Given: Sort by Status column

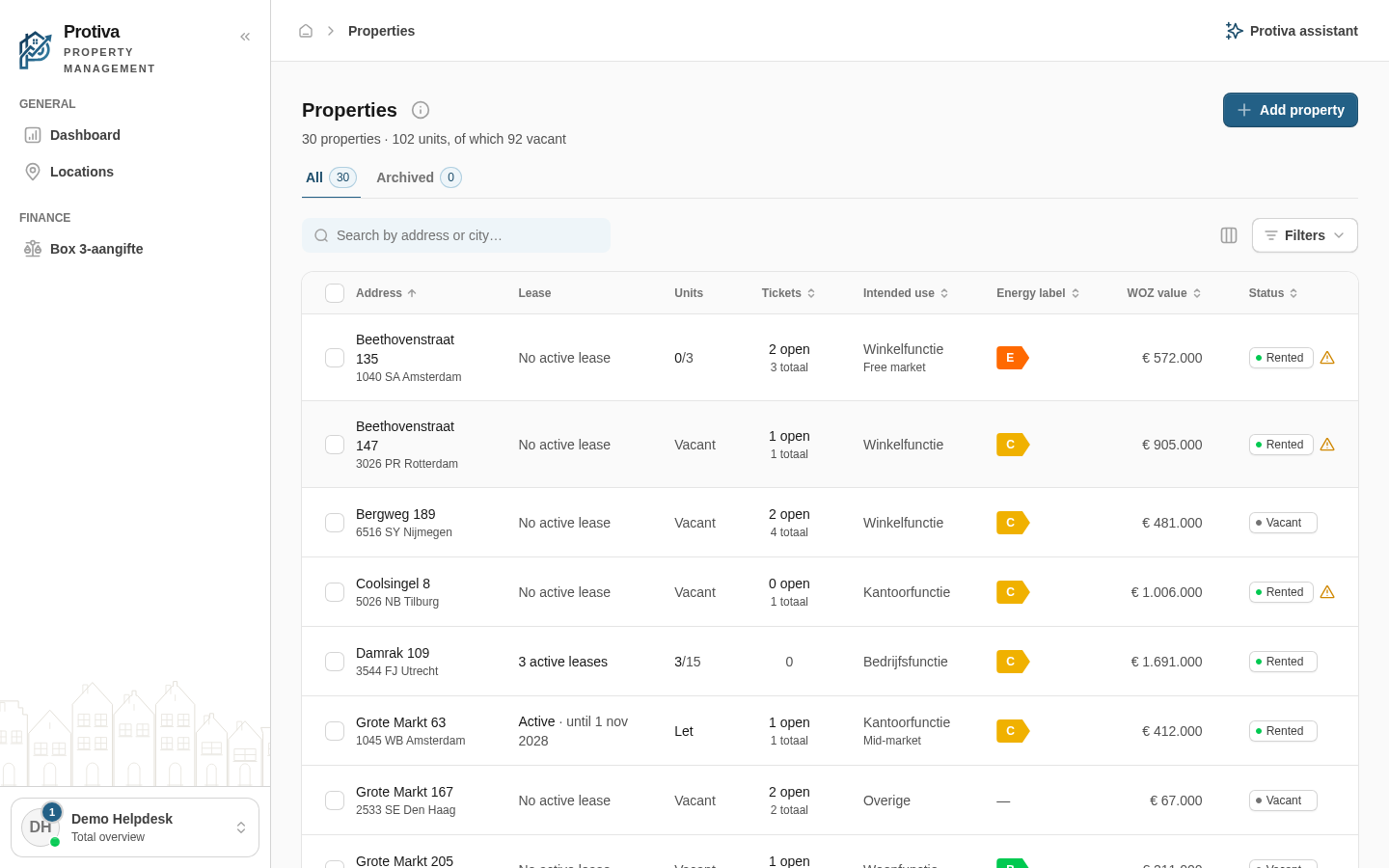Looking at the screenshot, I should (1273, 293).
